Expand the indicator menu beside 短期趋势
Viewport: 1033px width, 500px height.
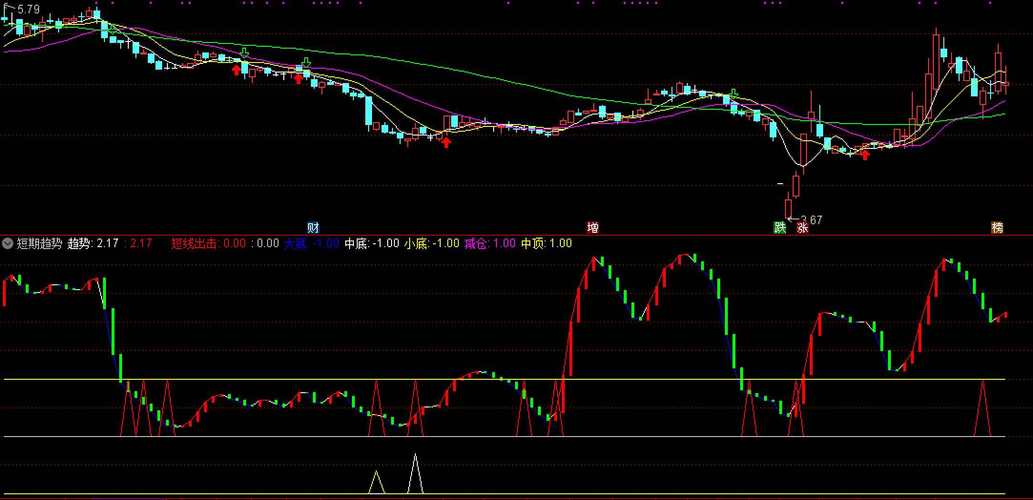point(8,243)
